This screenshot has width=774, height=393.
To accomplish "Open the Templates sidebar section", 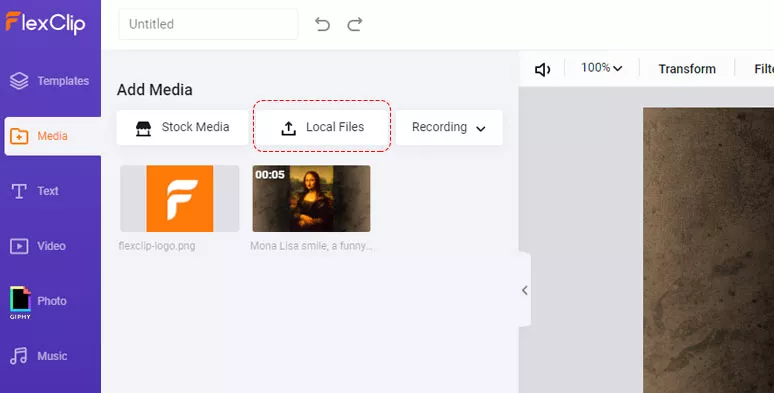I will click(x=49, y=81).
